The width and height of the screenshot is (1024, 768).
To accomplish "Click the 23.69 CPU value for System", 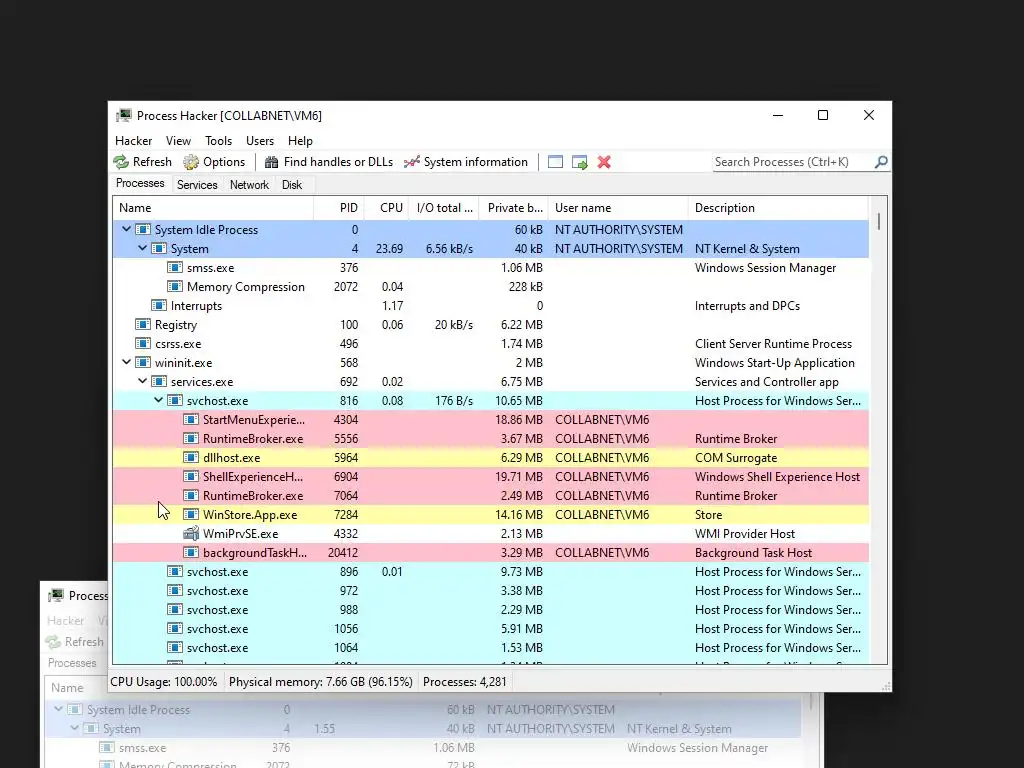I will [389, 249].
